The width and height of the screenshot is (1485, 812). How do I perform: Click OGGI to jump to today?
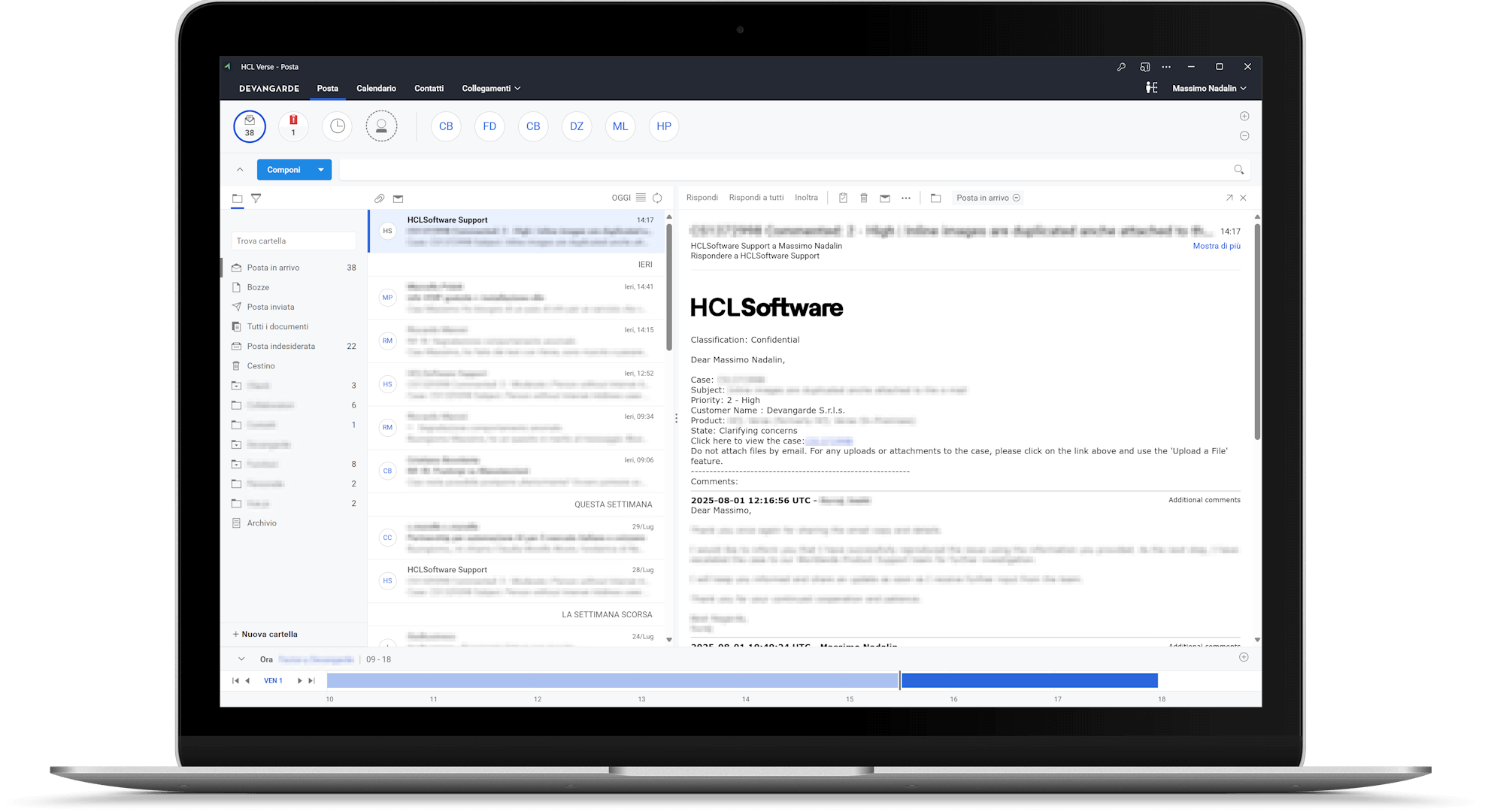click(x=621, y=198)
